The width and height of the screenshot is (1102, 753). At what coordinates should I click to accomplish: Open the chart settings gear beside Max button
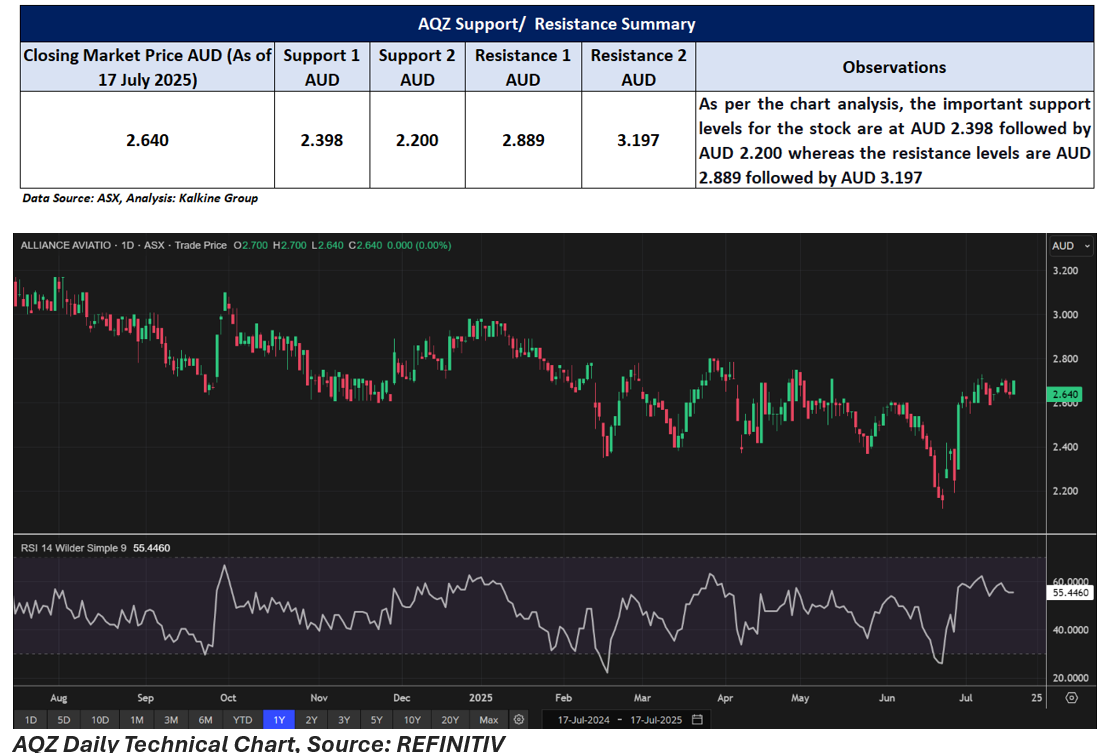tap(518, 719)
